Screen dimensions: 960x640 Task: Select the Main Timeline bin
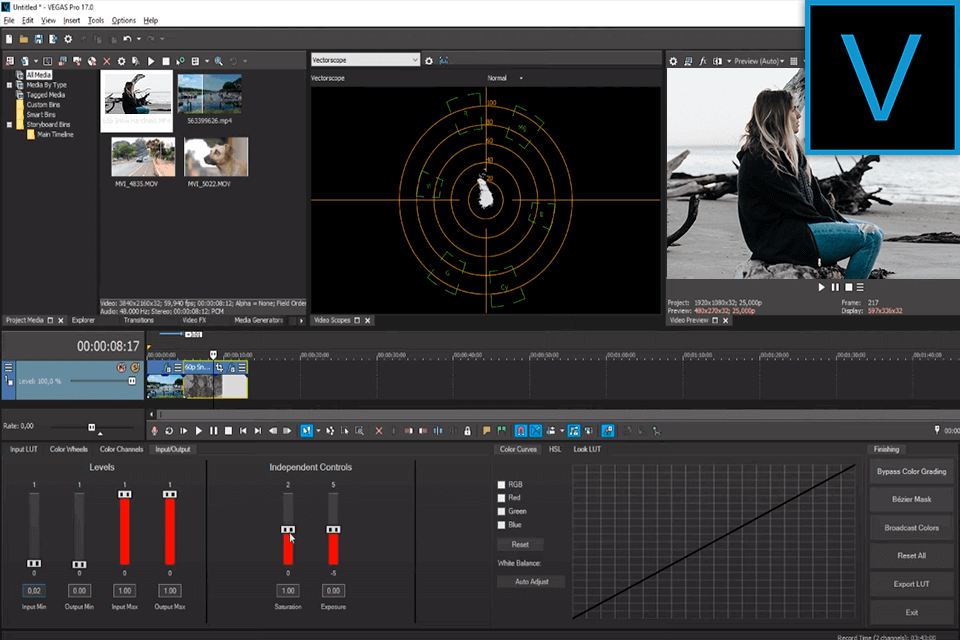coord(55,134)
